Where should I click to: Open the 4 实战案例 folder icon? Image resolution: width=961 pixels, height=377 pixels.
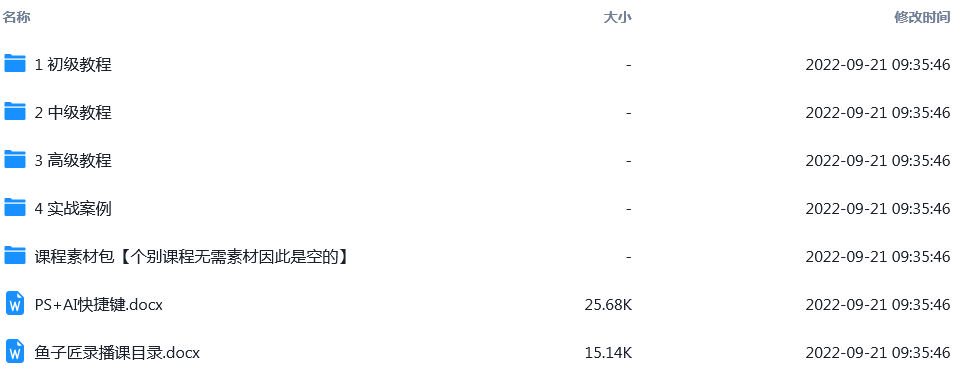point(15,207)
